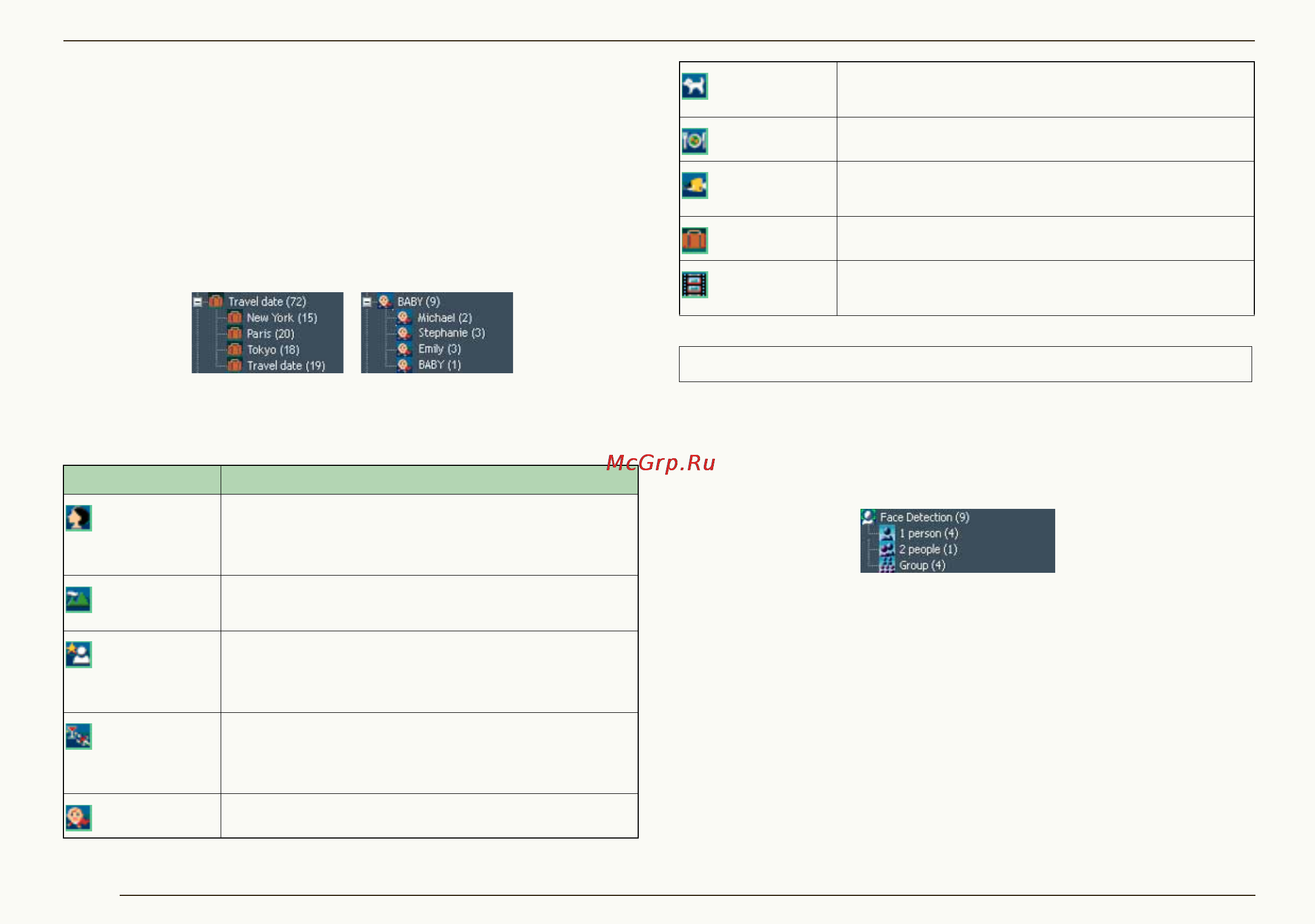Image resolution: width=1315 pixels, height=924 pixels.
Task: Select the Travel date (19) child item
Action: [x=286, y=366]
